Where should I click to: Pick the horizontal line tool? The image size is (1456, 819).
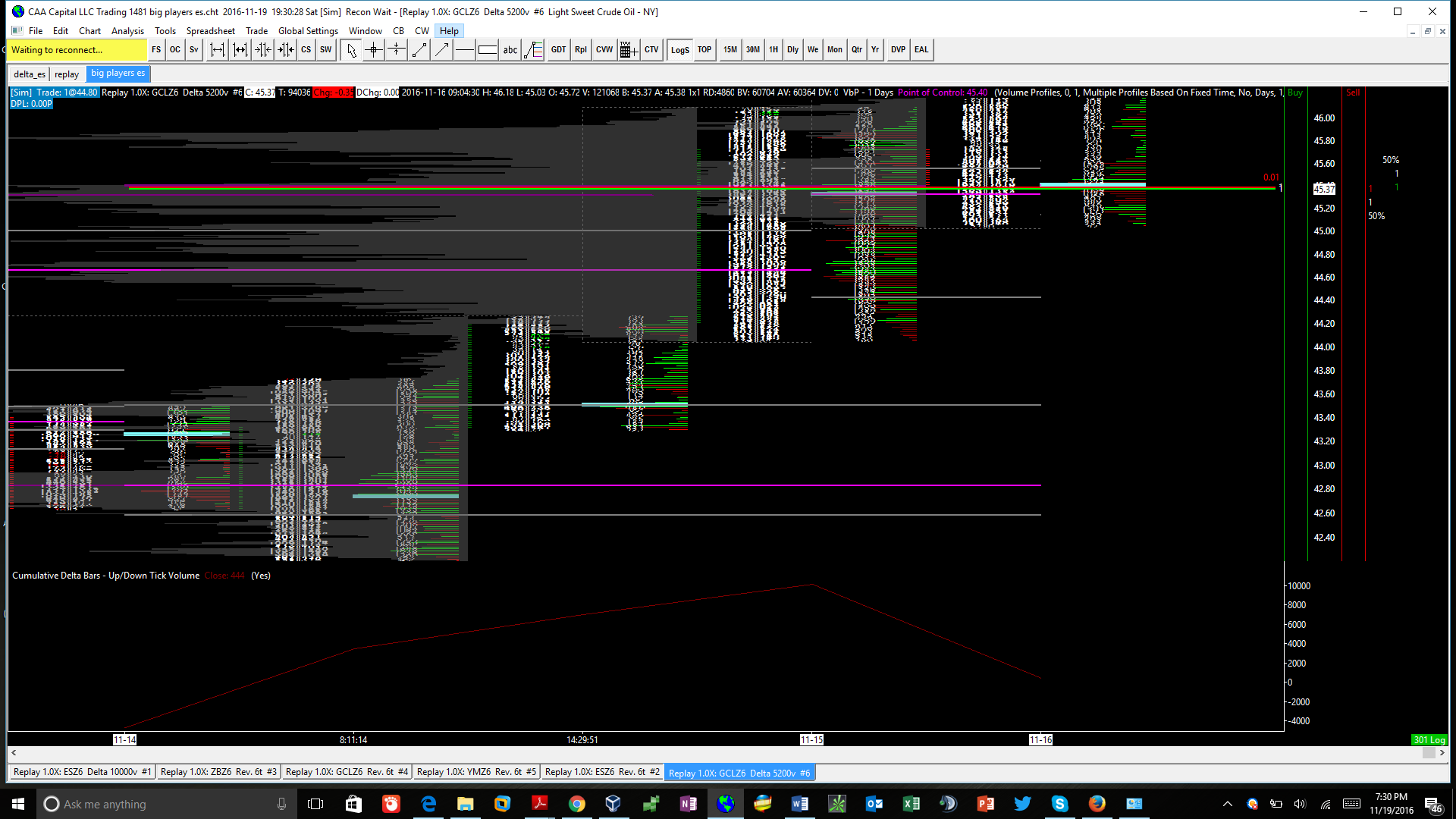coord(465,50)
